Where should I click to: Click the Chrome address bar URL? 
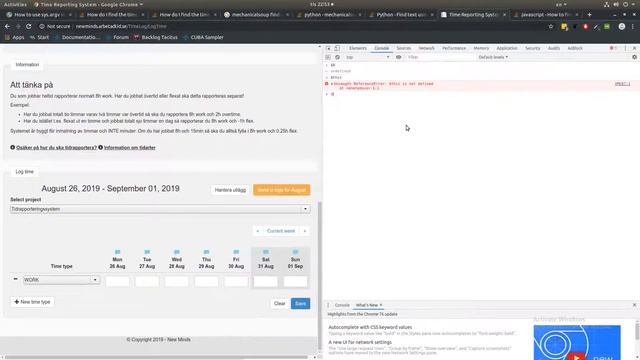coord(121,26)
